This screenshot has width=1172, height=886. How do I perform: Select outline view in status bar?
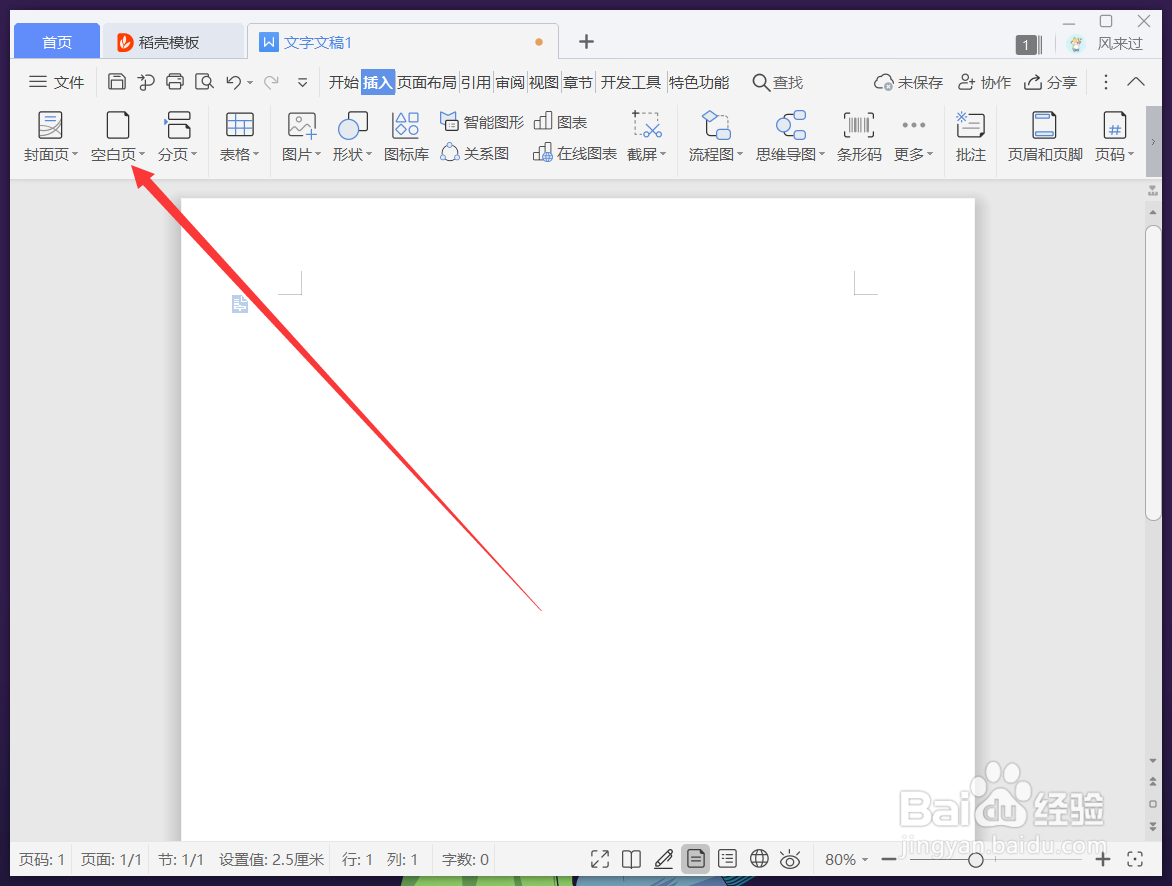[727, 859]
